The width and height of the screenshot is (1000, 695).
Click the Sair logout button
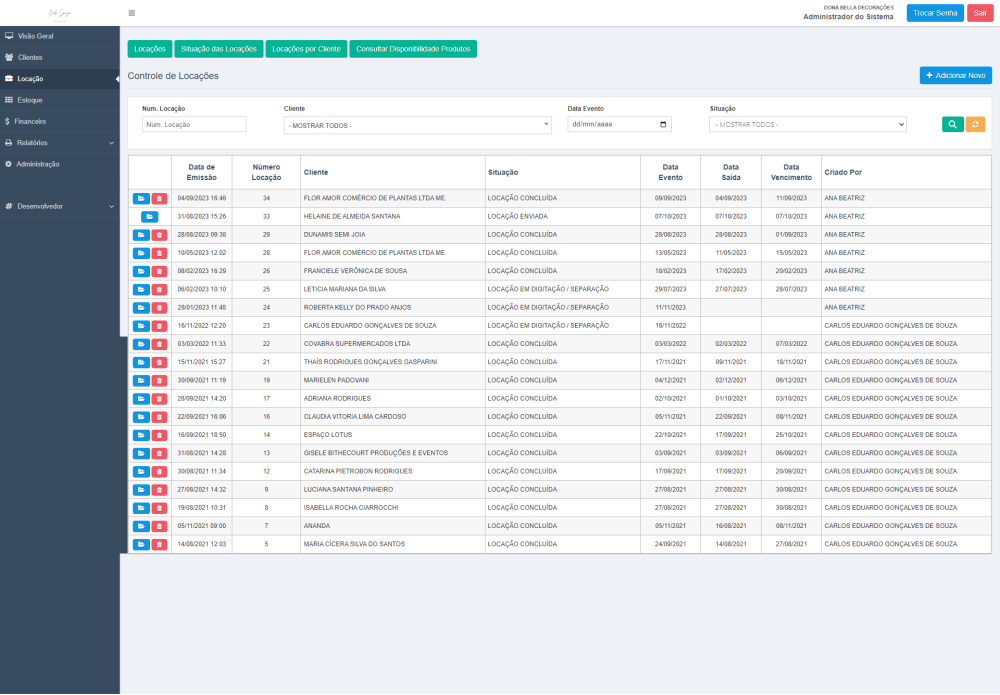coord(980,13)
